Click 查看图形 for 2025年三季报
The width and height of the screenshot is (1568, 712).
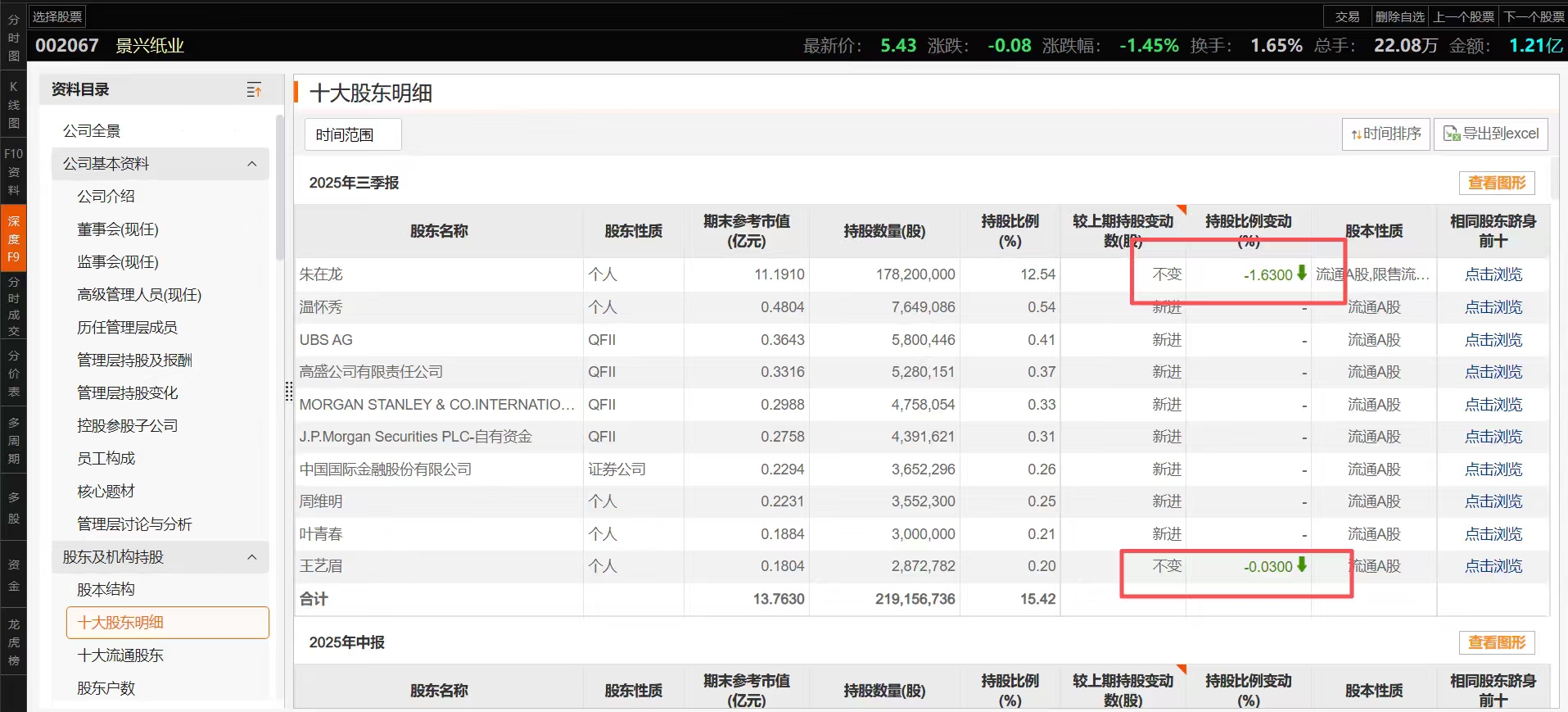click(x=1497, y=183)
